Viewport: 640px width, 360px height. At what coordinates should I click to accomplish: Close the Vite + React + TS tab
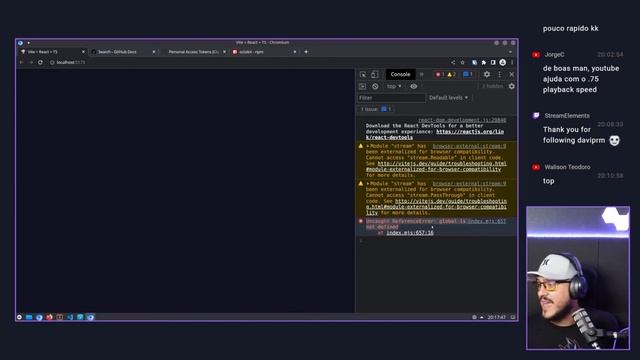coord(83,52)
